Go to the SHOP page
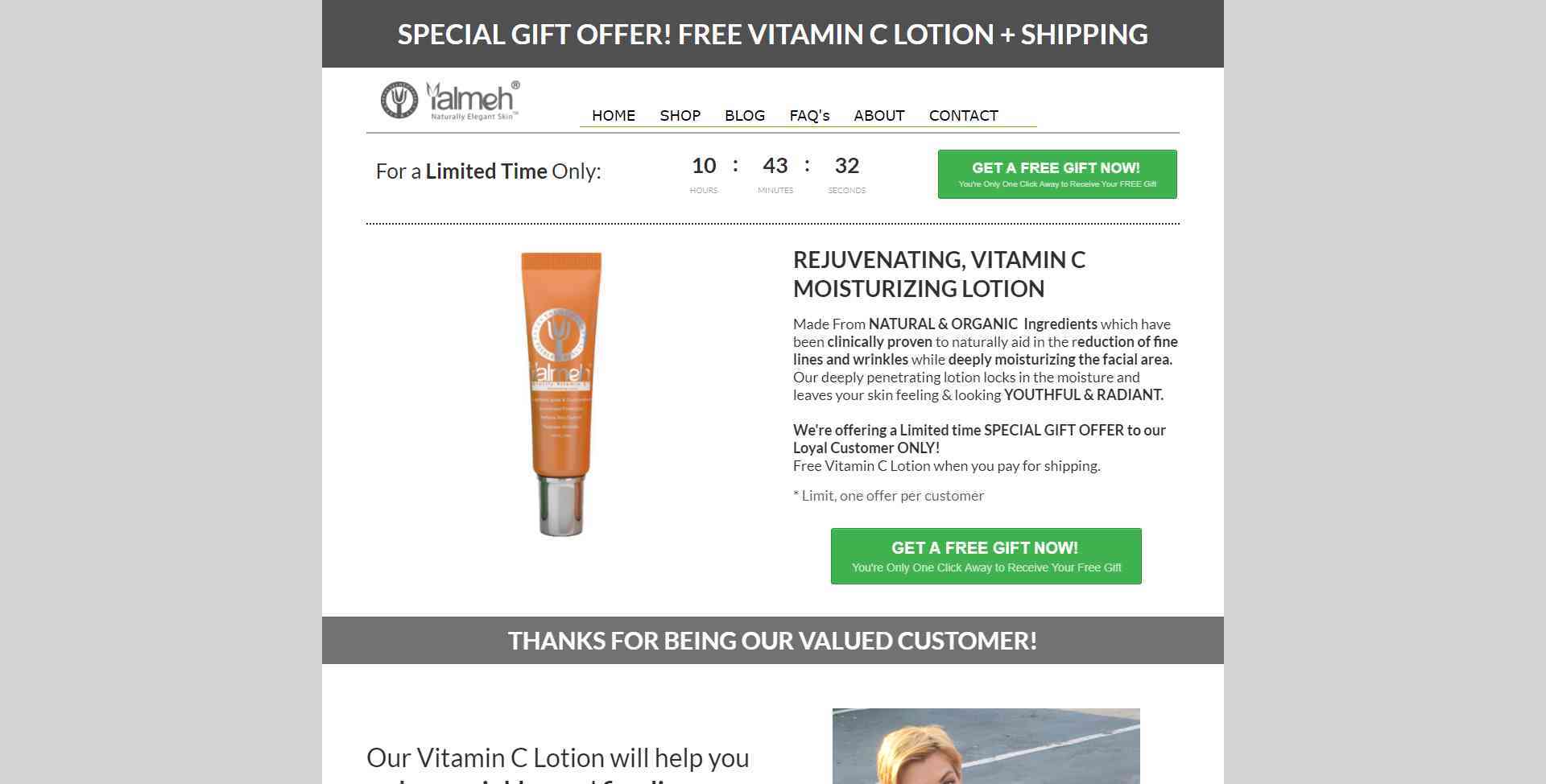This screenshot has height=784, width=1546. tap(680, 116)
